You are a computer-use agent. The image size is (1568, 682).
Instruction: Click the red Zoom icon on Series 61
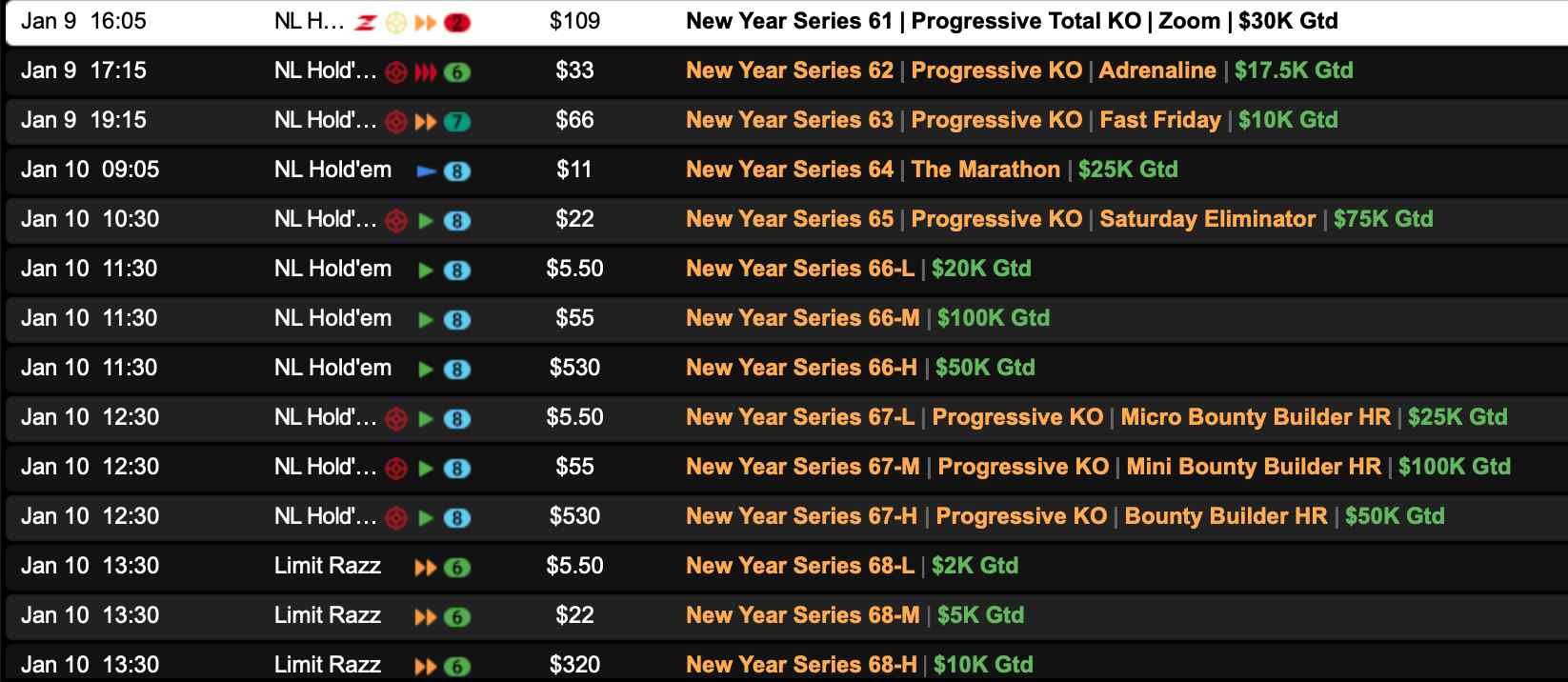[x=366, y=22]
